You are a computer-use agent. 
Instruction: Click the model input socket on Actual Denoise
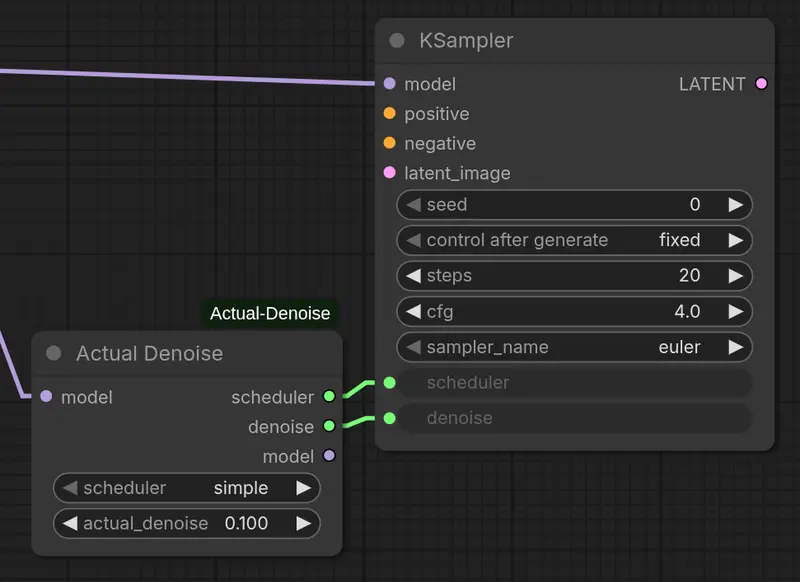pos(45,397)
